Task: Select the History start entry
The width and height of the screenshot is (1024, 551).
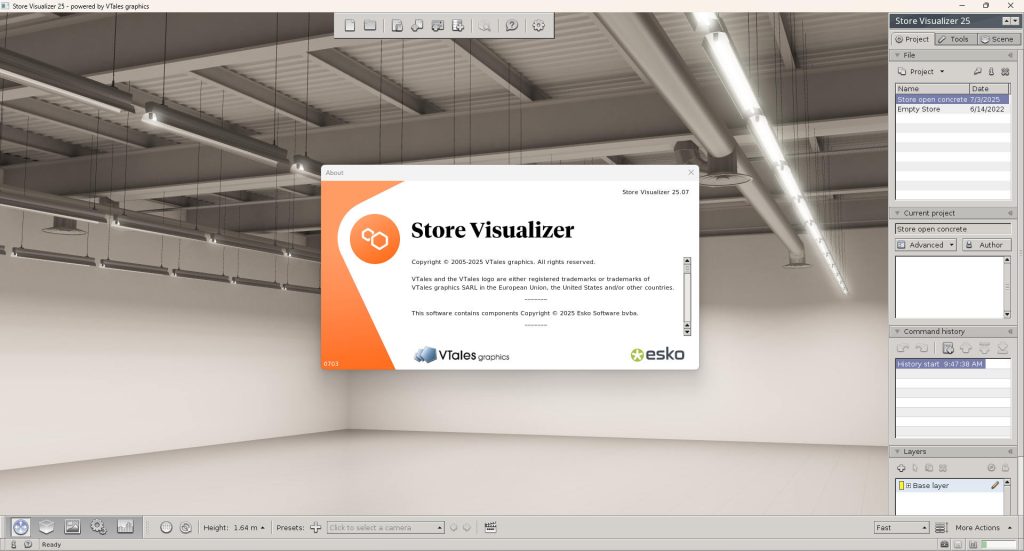Action: (940, 364)
